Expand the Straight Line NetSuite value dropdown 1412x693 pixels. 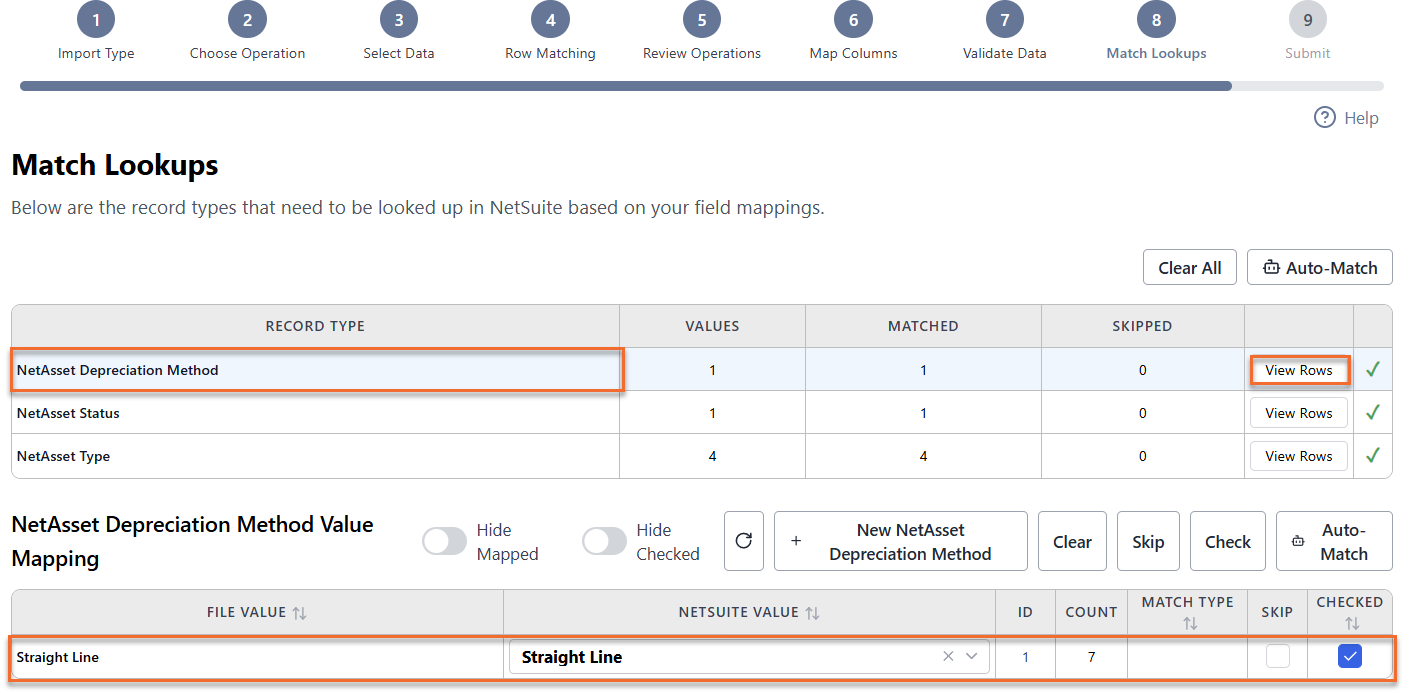click(x=971, y=657)
